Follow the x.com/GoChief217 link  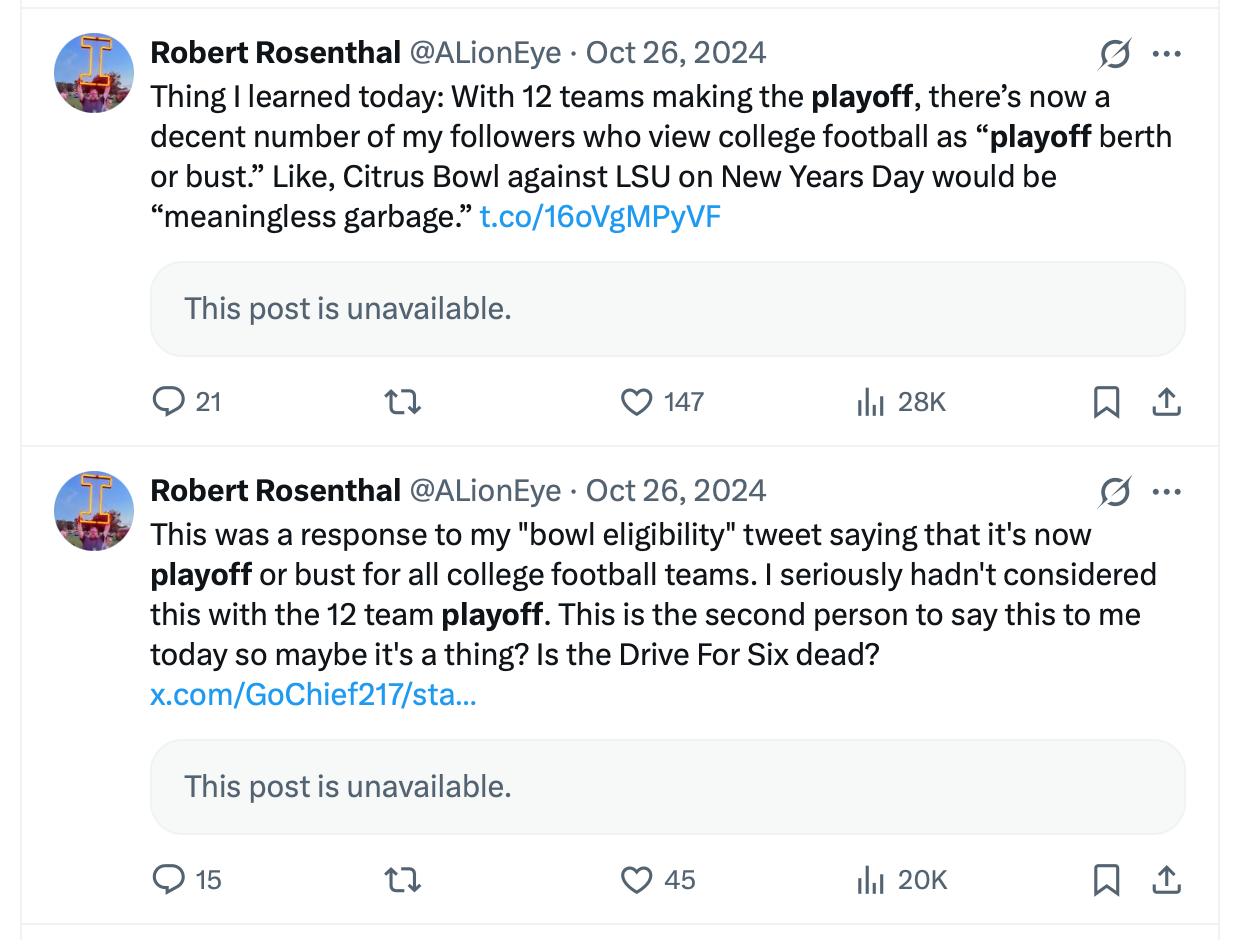pyautogui.click(x=313, y=695)
